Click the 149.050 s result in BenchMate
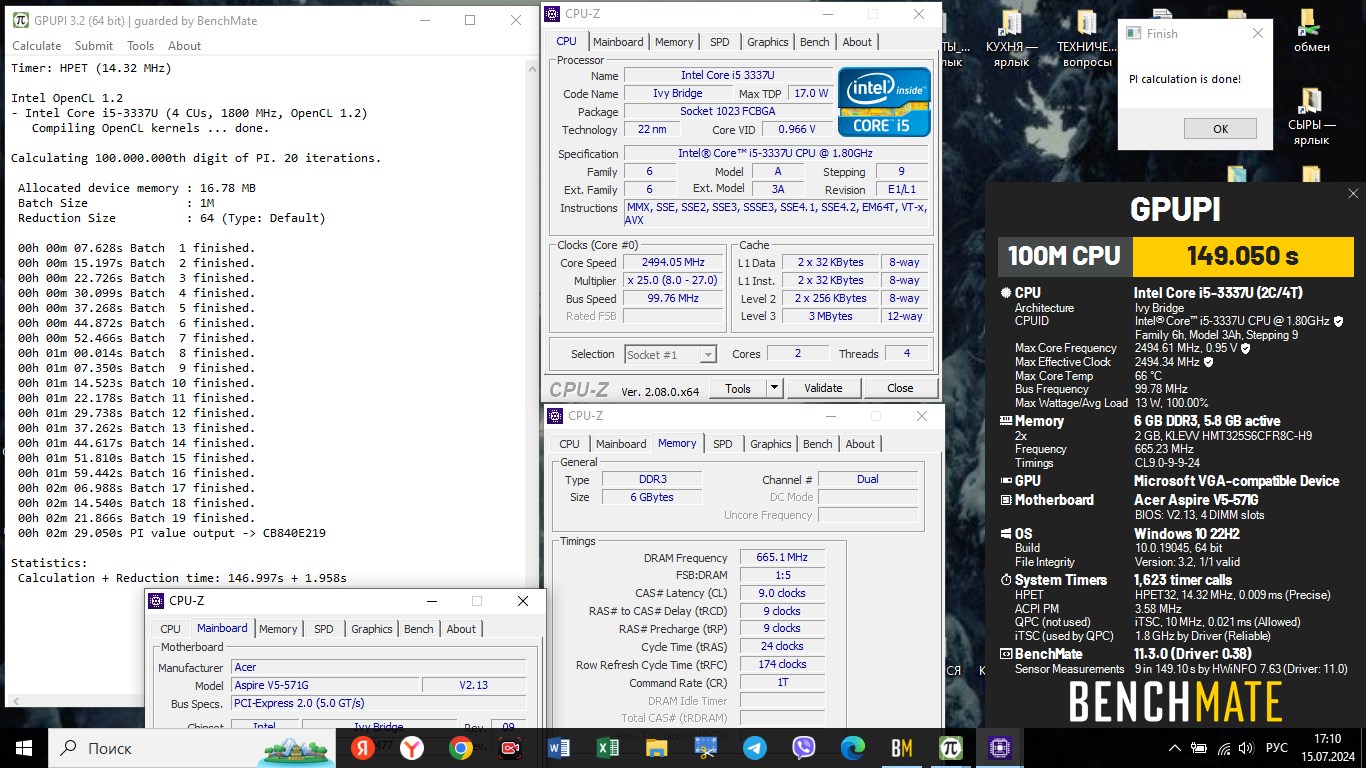This screenshot has width=1366, height=768. [1242, 256]
